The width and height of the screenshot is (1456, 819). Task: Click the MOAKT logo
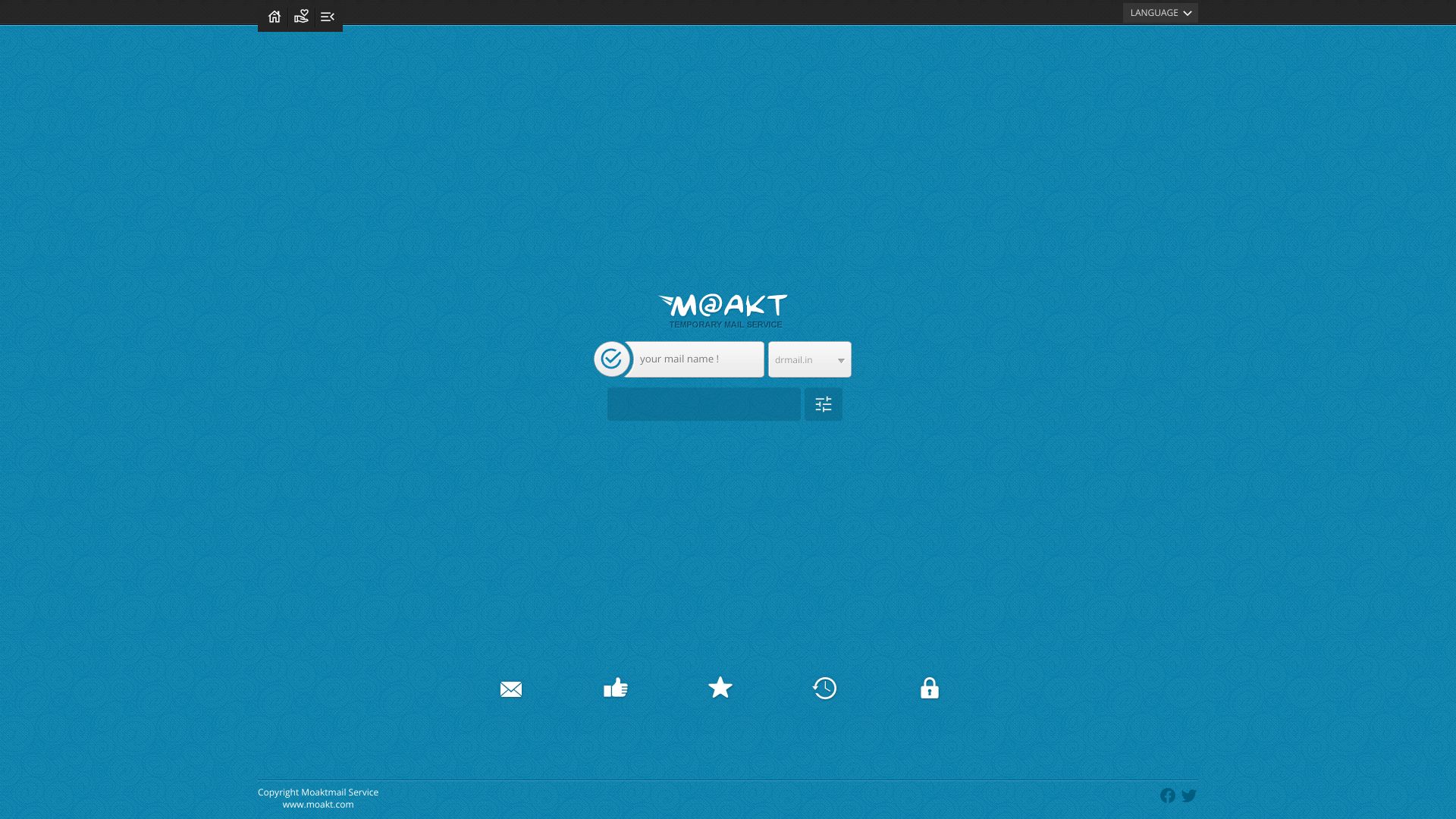[723, 305]
